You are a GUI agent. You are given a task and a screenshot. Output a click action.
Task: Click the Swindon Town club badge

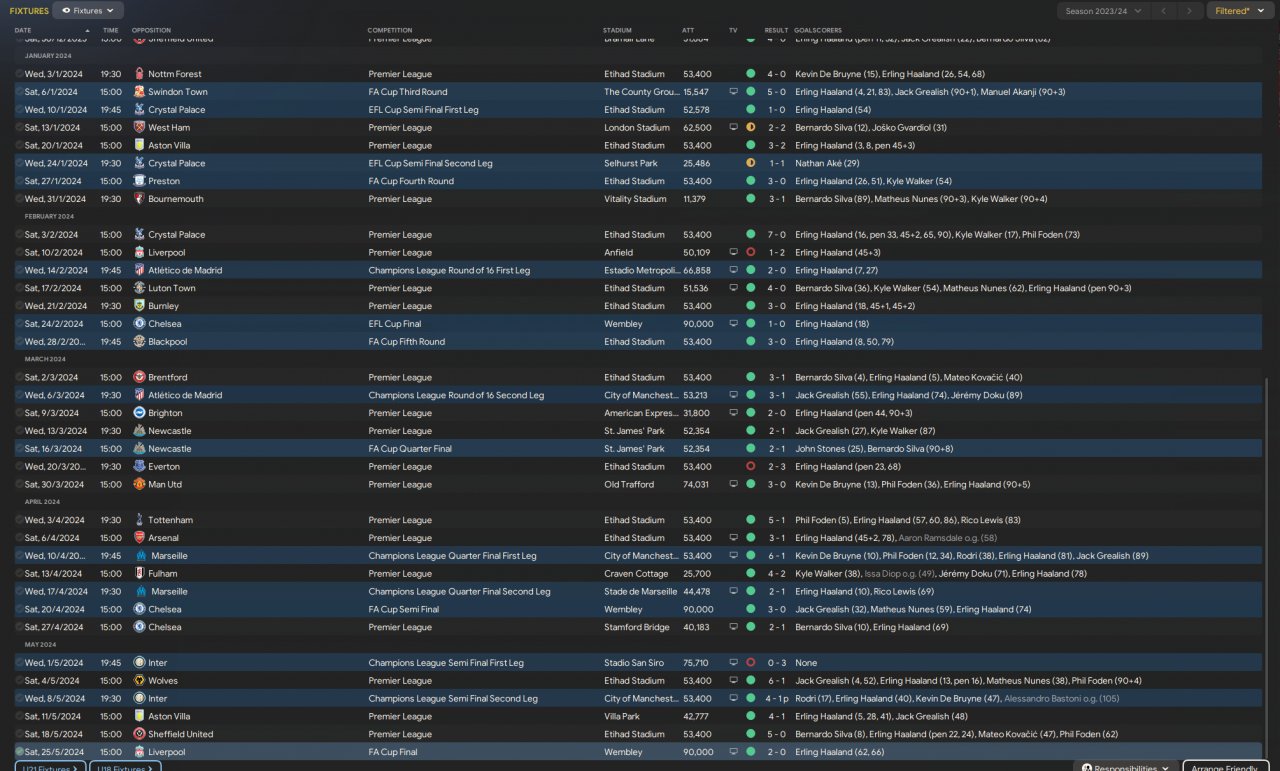(139, 92)
